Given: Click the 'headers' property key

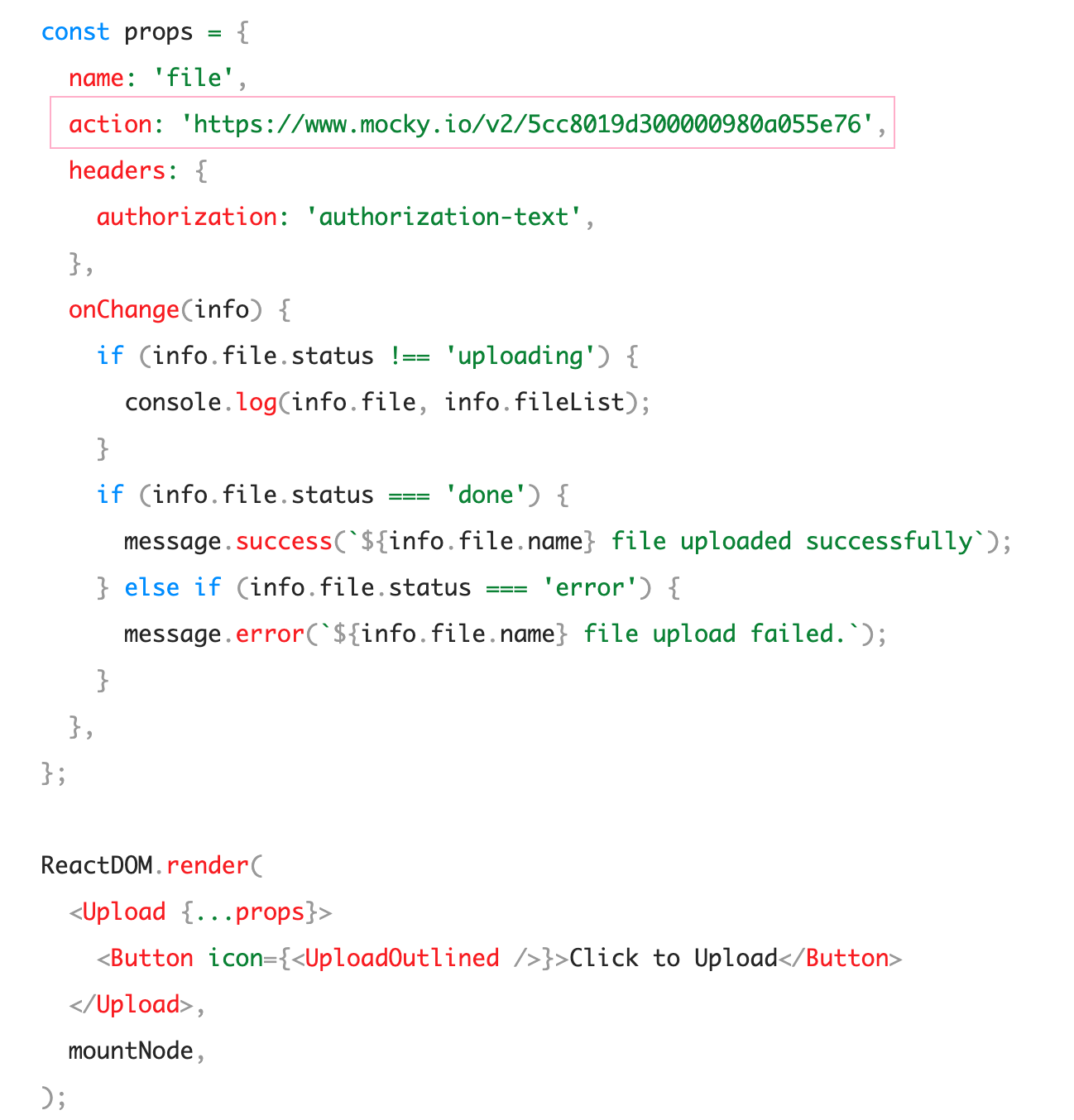Looking at the screenshot, I should pyautogui.click(x=117, y=170).
